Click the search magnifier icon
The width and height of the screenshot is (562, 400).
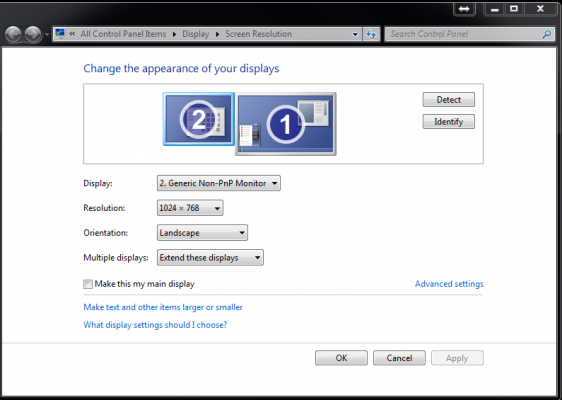coord(547,34)
